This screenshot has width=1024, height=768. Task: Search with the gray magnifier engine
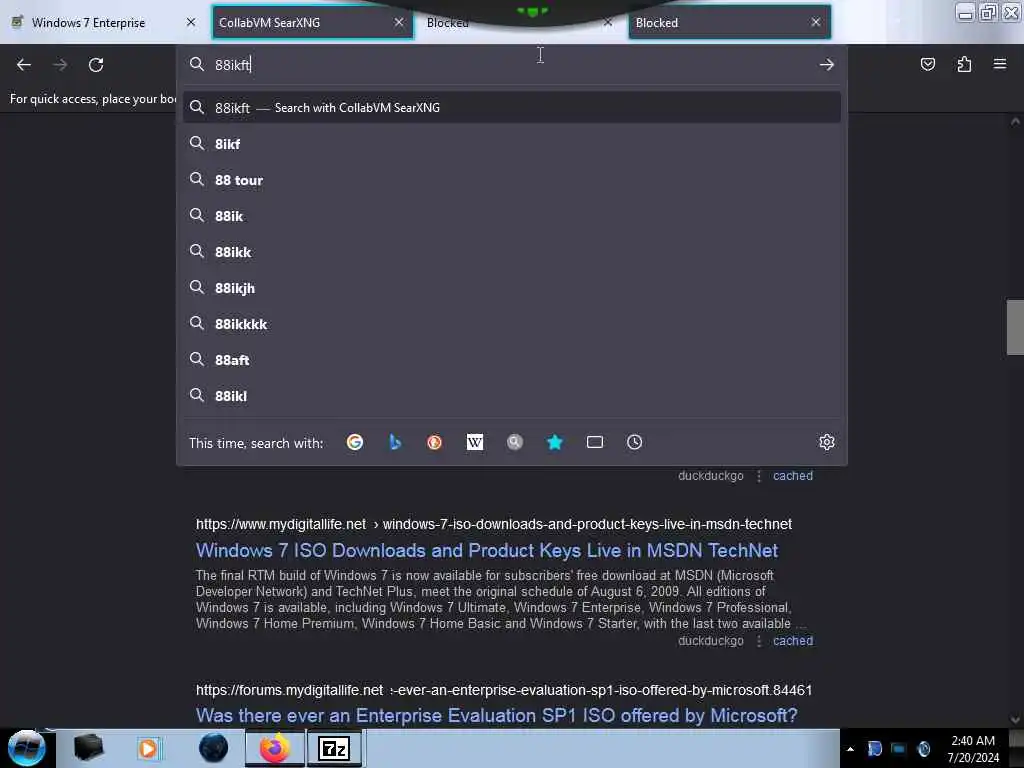[x=515, y=443]
